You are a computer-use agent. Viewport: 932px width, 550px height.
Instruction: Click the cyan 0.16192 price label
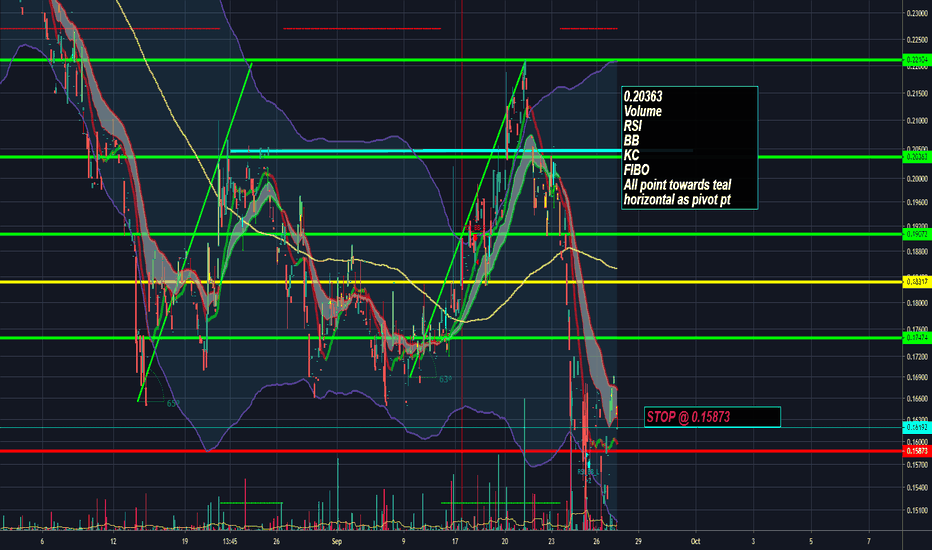coord(917,428)
